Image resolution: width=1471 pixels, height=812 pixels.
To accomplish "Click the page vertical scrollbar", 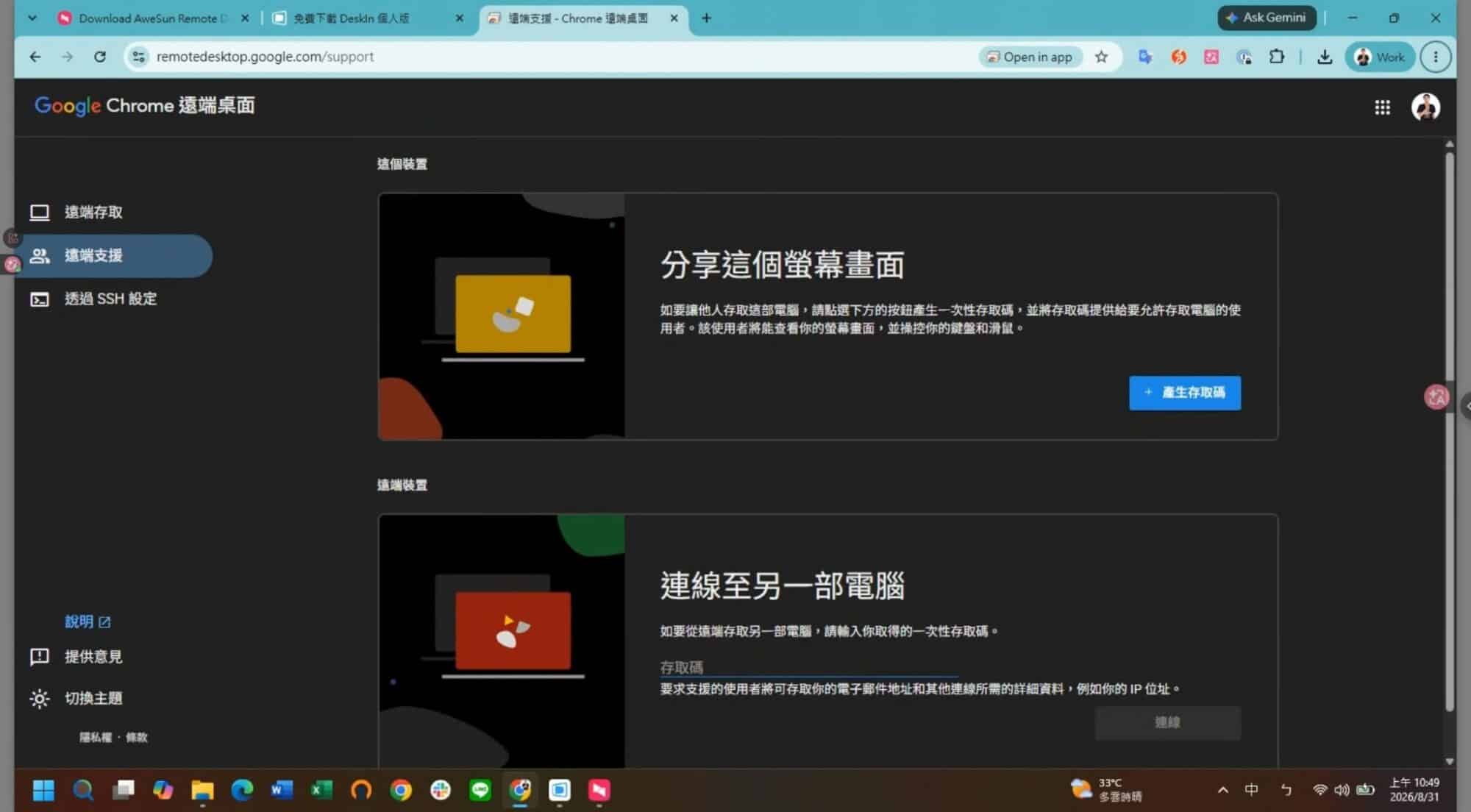I will coord(1449,432).
